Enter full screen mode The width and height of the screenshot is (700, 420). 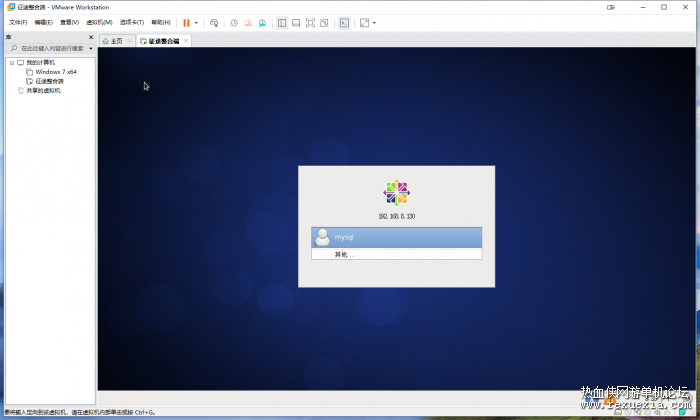pos(310,23)
